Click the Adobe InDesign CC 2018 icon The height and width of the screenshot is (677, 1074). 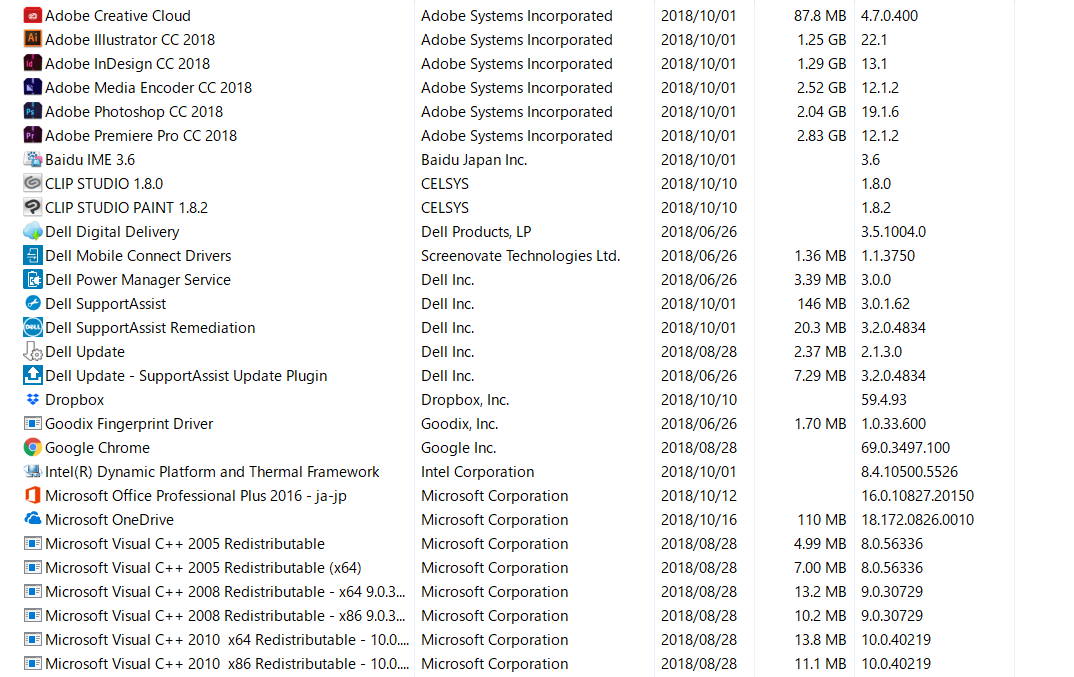[x=32, y=64]
